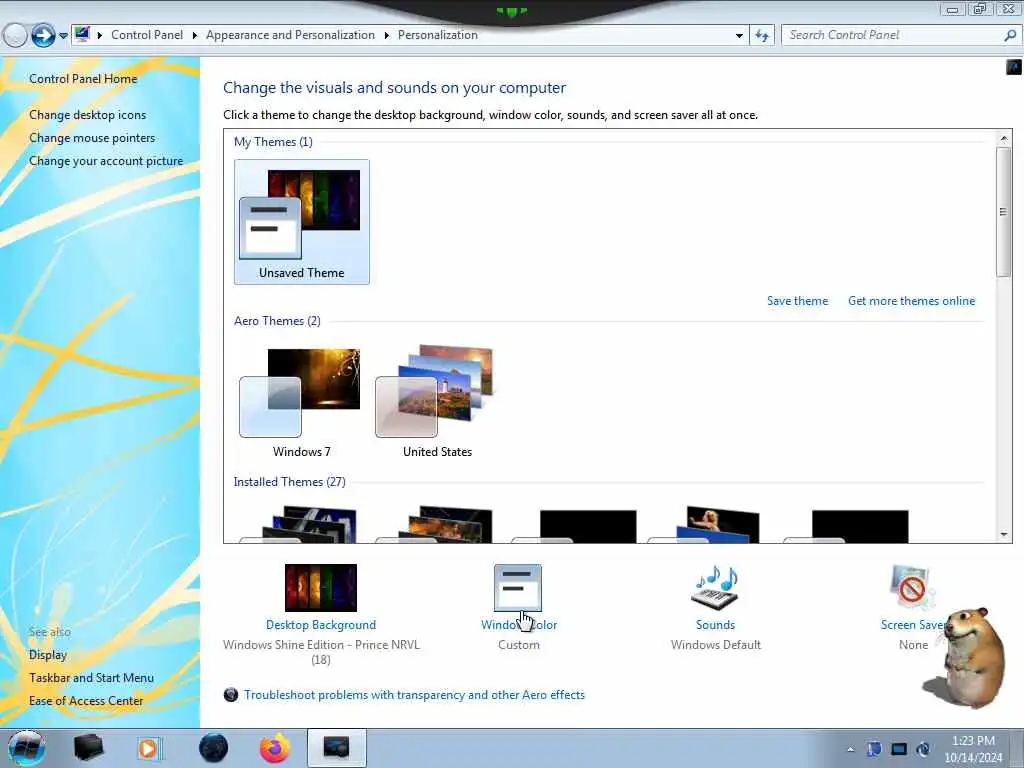
Task: Click Get more themes online link
Action: coord(912,301)
